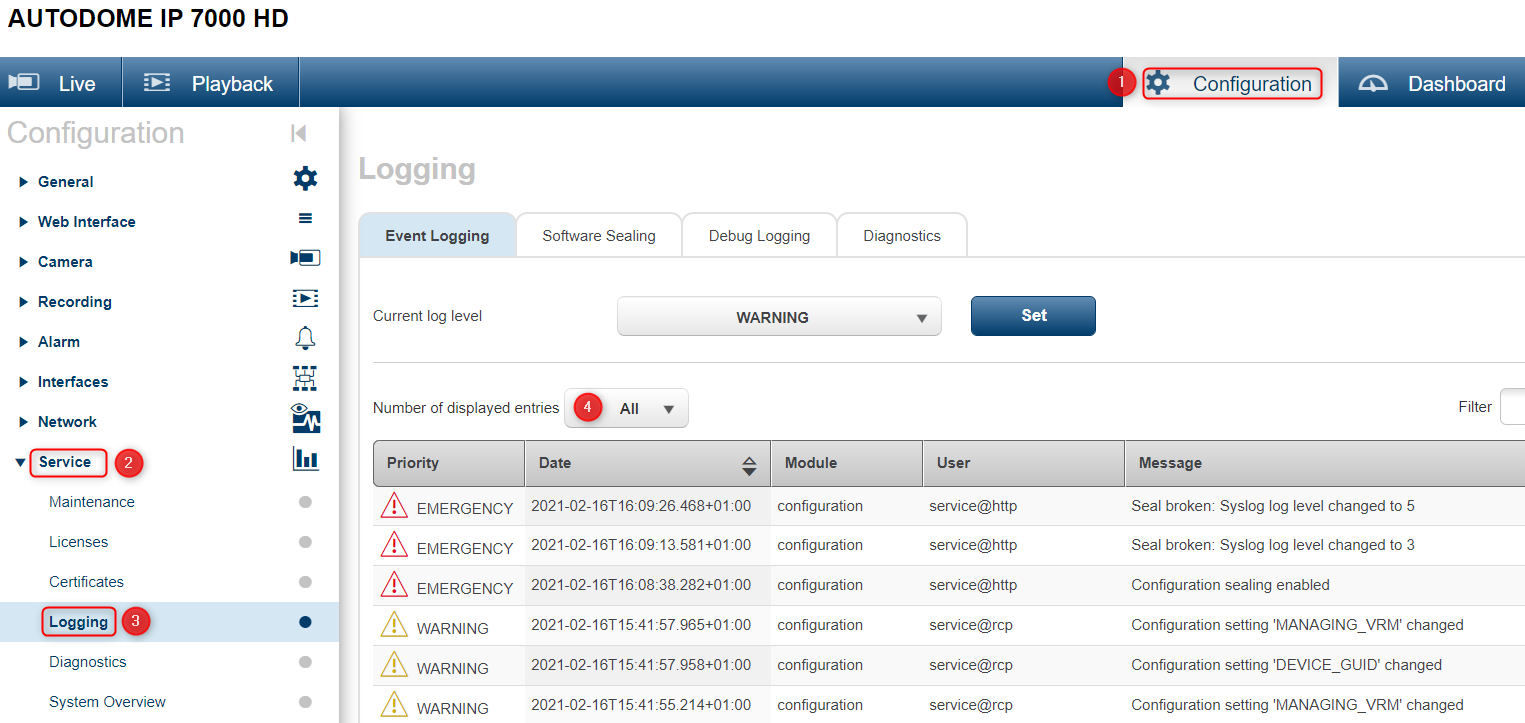Sort the log by the Date sort arrows
The width and height of the screenshot is (1525, 723).
749,464
